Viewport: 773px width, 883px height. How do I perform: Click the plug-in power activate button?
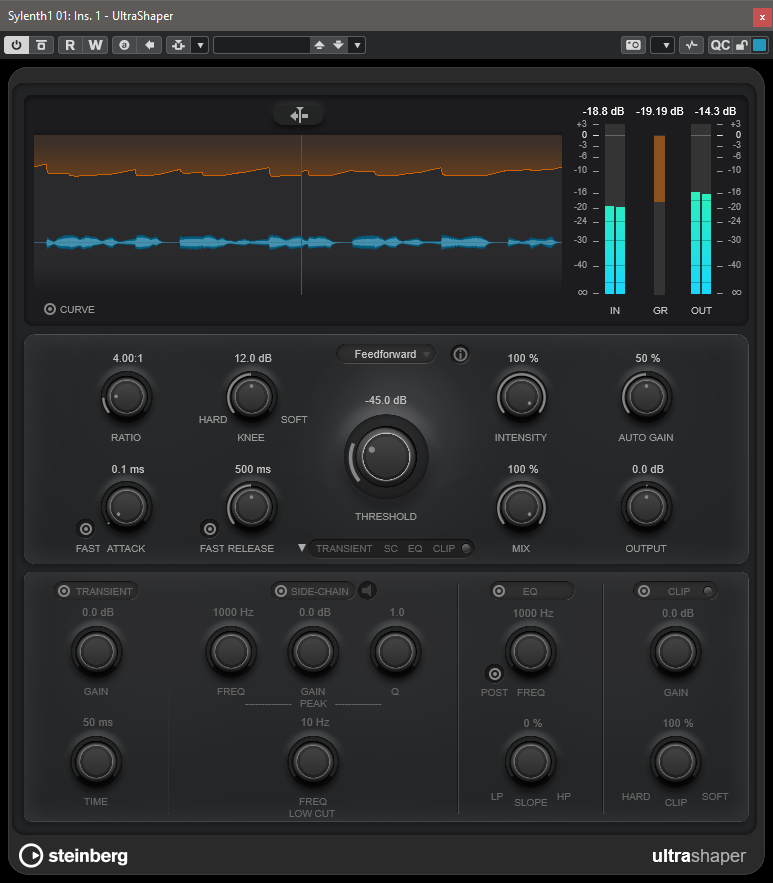pos(17,45)
